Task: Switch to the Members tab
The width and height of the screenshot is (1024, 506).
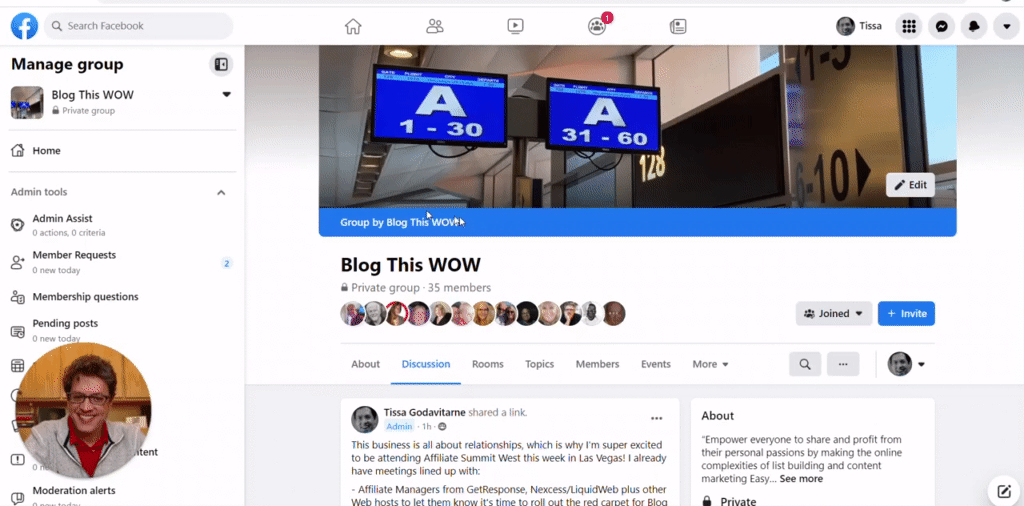Action: coord(597,364)
